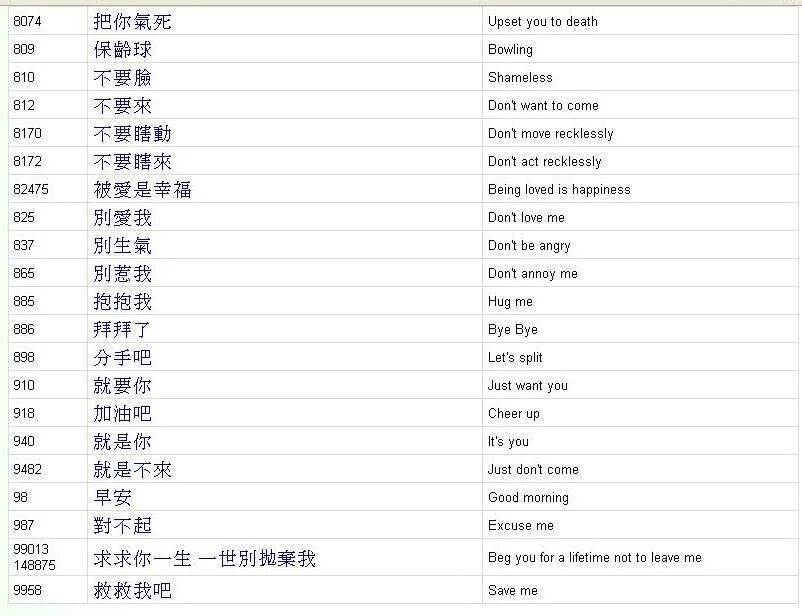
Task: Select the Chinese phrase 就是不來
Action: coord(132,470)
